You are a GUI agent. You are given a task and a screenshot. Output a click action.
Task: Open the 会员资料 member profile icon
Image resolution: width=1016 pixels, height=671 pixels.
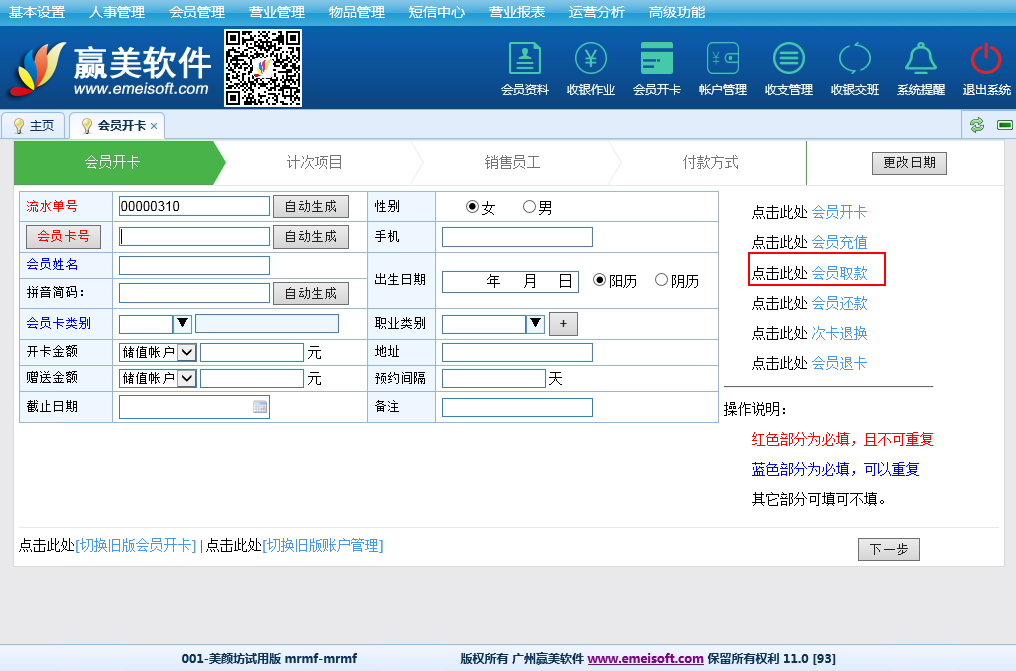524,60
